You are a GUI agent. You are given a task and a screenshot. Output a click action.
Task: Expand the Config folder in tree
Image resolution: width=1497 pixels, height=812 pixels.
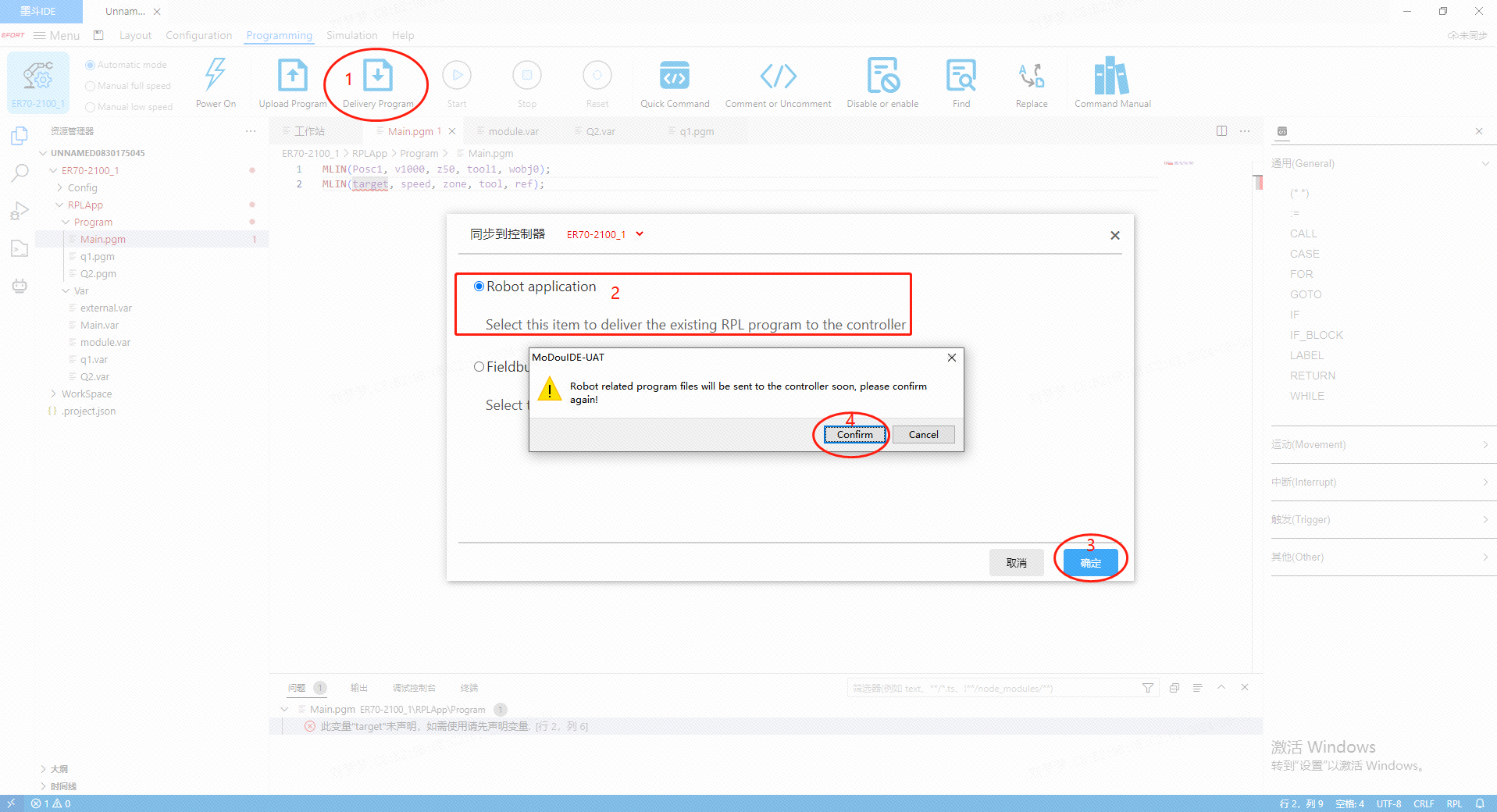[82, 188]
